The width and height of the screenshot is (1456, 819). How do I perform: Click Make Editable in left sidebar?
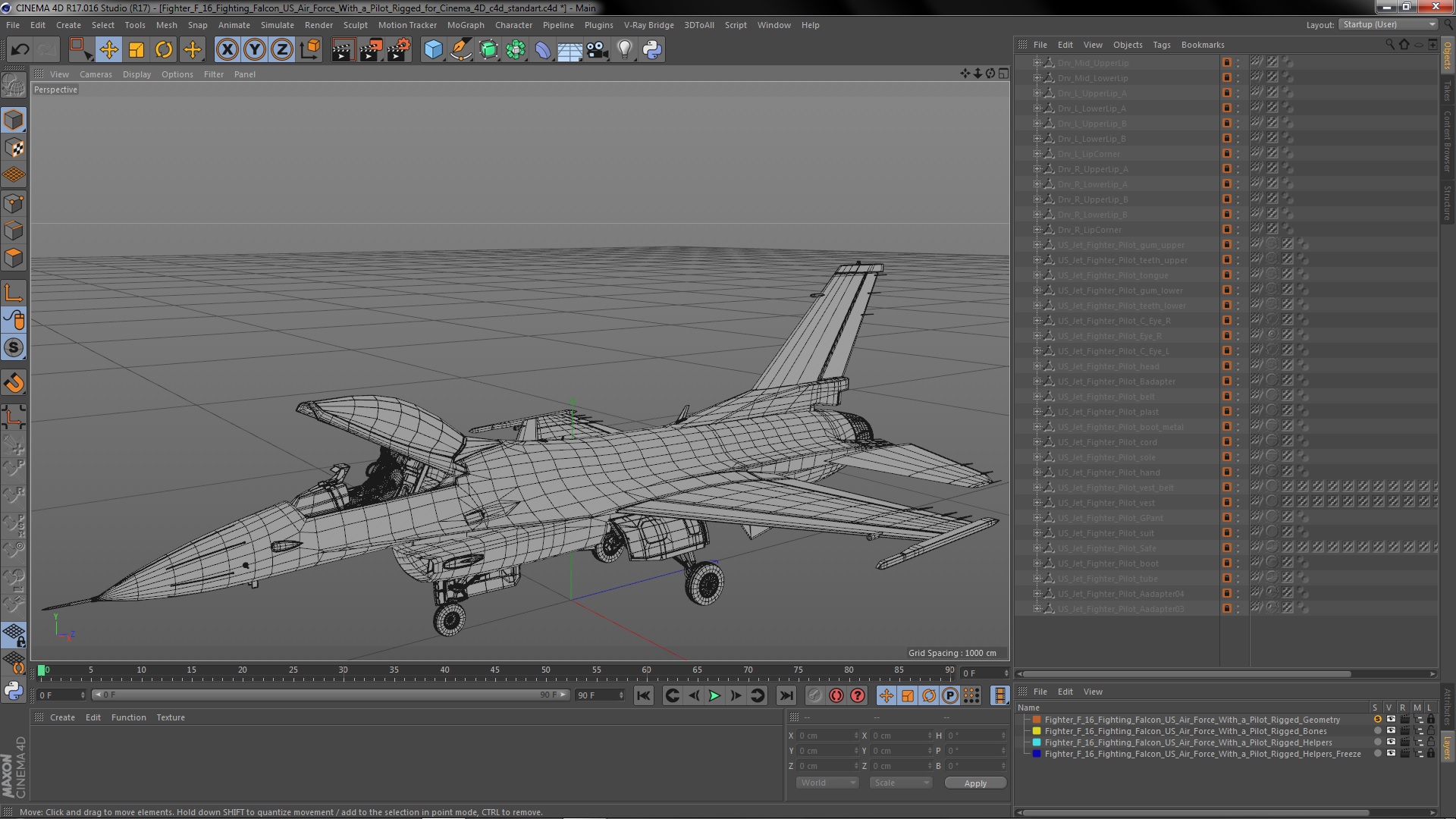tap(14, 85)
